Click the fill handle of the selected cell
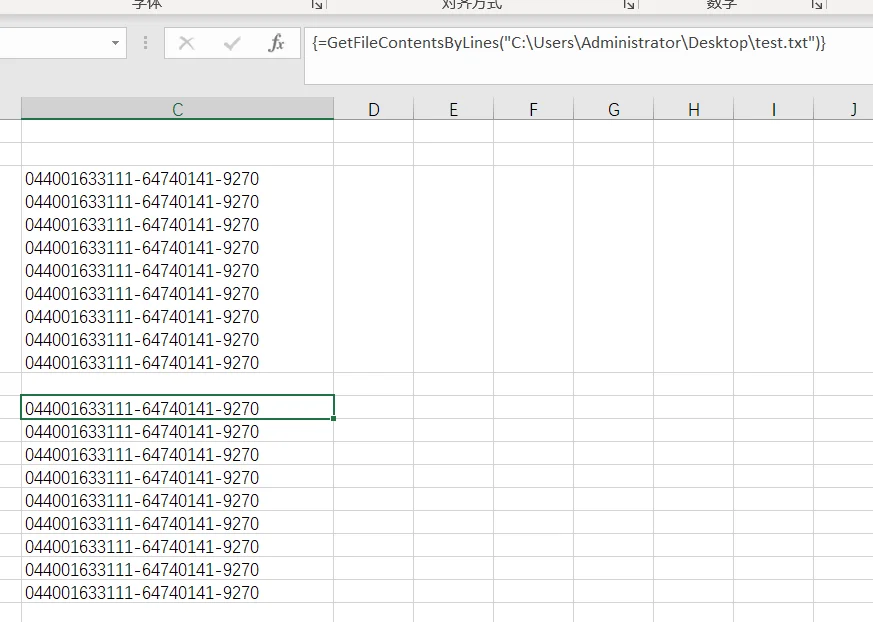 (333, 418)
